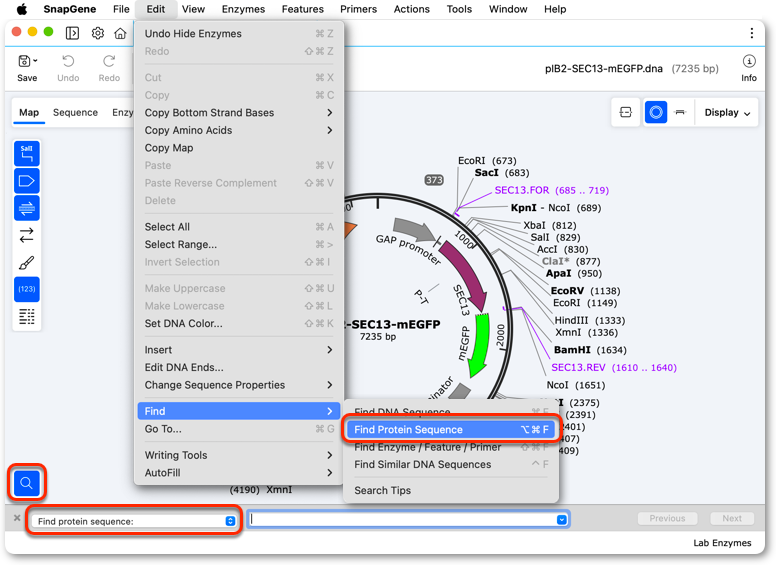Click the dotted-lines list icon in side toolbar
The width and height of the screenshot is (776, 565).
27,316
